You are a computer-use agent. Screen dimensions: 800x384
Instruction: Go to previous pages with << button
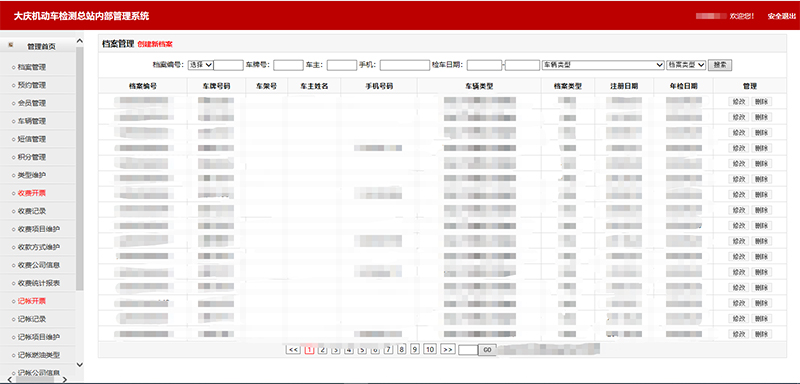point(293,349)
